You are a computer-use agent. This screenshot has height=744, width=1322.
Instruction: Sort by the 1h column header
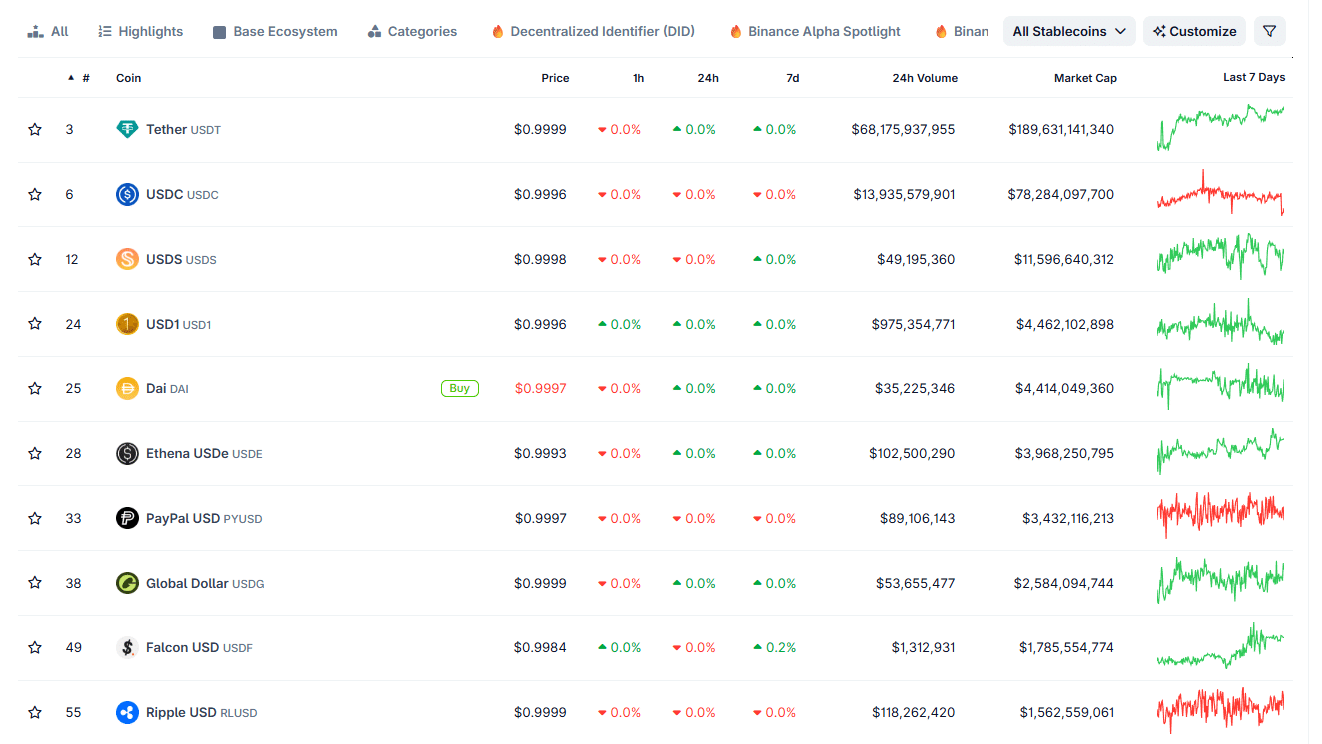(x=638, y=78)
